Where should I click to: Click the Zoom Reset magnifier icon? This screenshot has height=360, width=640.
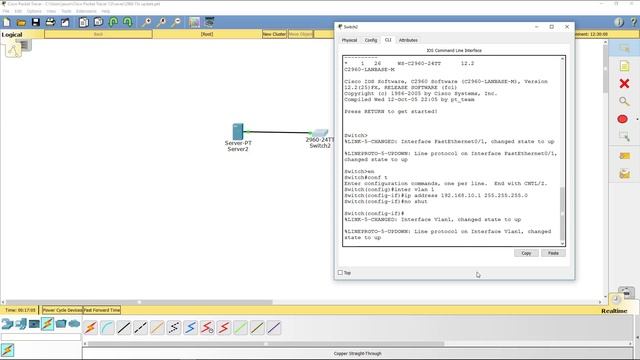point(161,22)
